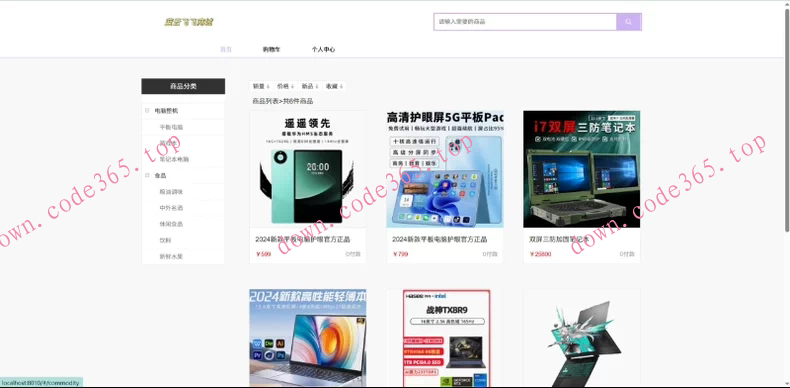Select the 中外名酒 subcategory
This screenshot has height=388, width=790.
[171, 208]
